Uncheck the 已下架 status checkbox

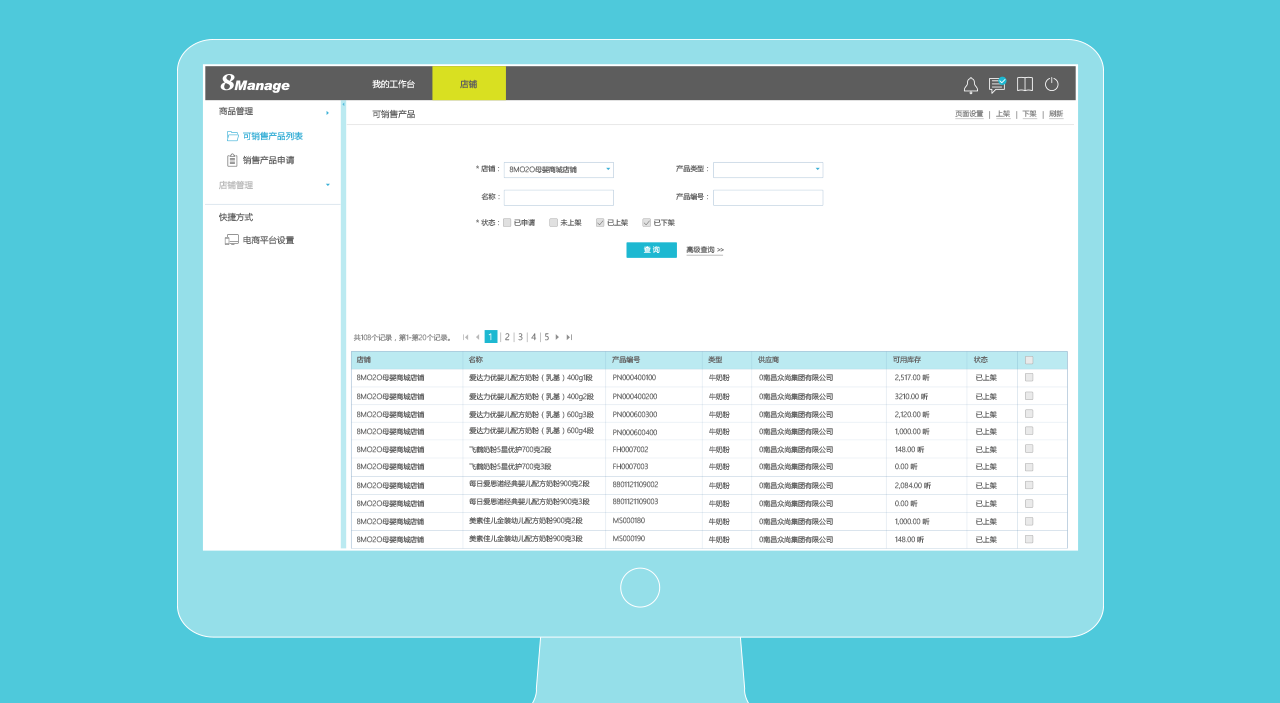(646, 223)
